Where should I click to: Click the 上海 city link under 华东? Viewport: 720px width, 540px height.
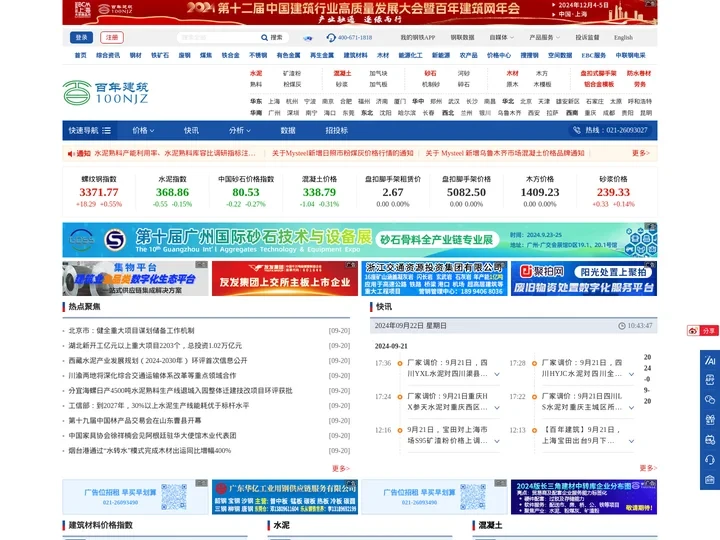(274, 101)
